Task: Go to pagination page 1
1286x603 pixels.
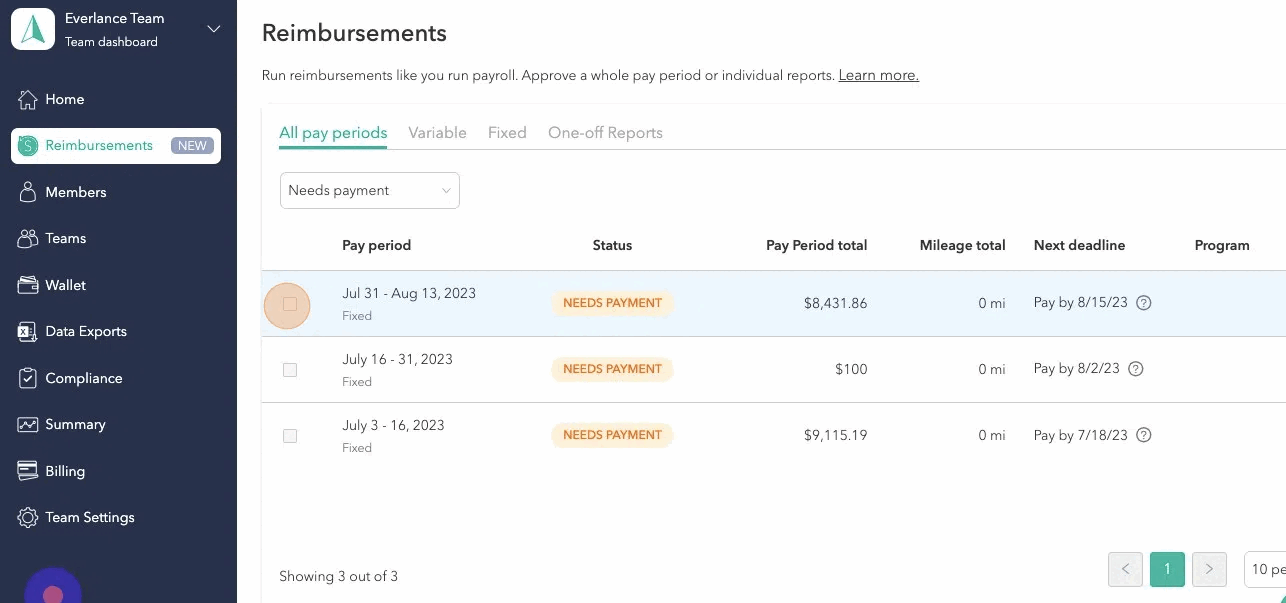Action: (x=1167, y=569)
